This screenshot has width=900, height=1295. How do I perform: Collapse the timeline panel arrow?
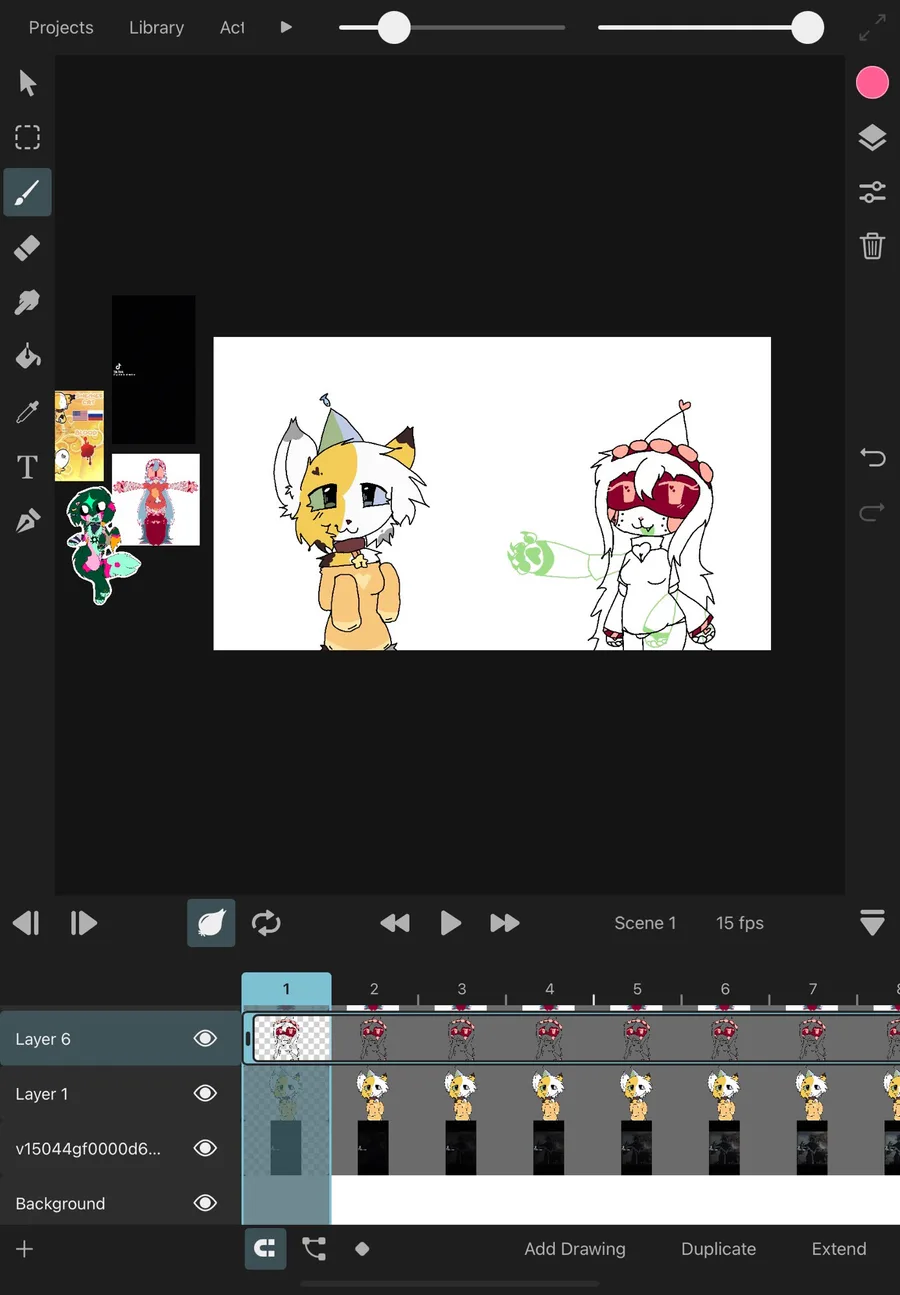point(872,923)
